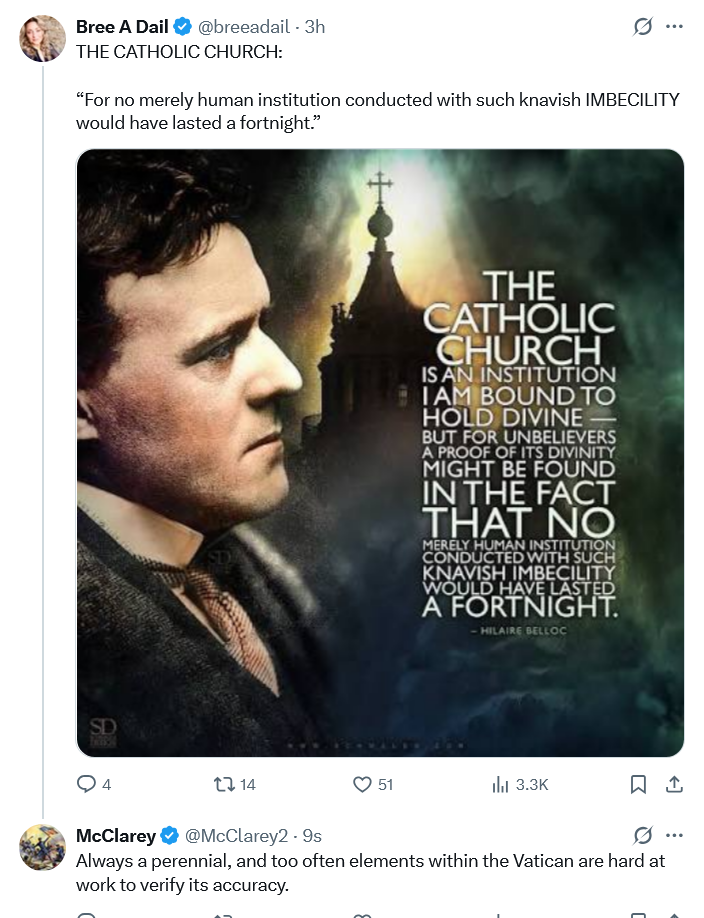This screenshot has height=918, width=704.
Task: Click Grok icon on Bree's tweet
Action: click(643, 27)
